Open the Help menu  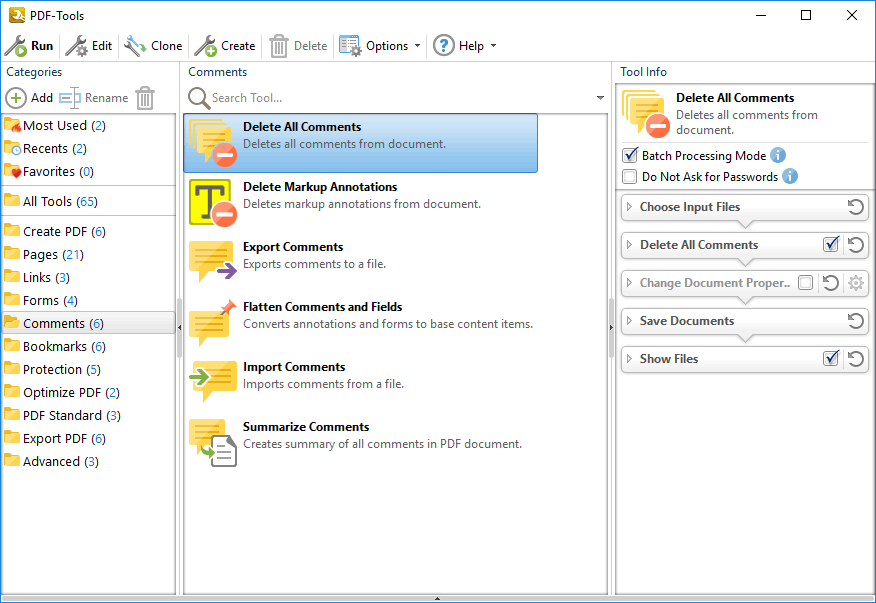(465, 46)
